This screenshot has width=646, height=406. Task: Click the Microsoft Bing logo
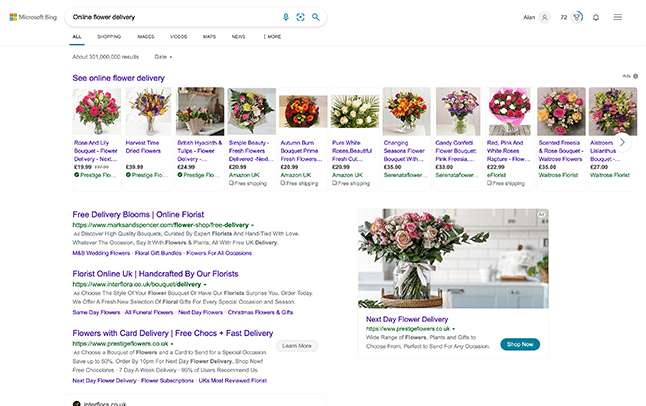pyautogui.click(x=33, y=17)
